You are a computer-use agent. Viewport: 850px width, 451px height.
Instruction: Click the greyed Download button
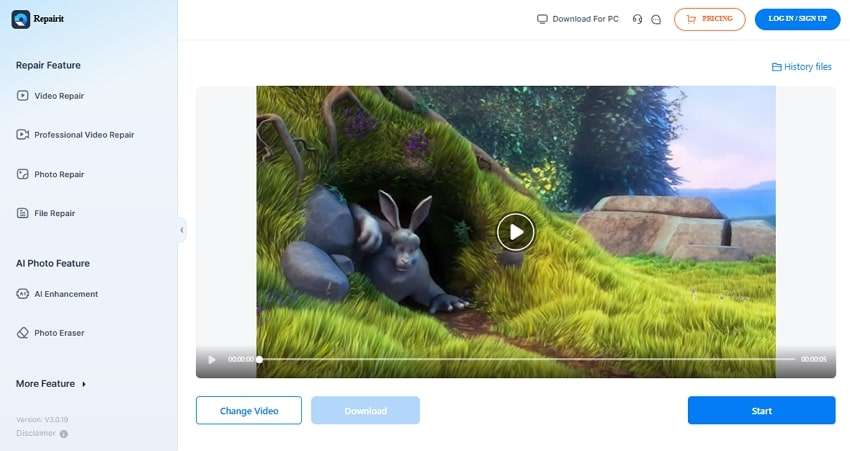point(365,410)
